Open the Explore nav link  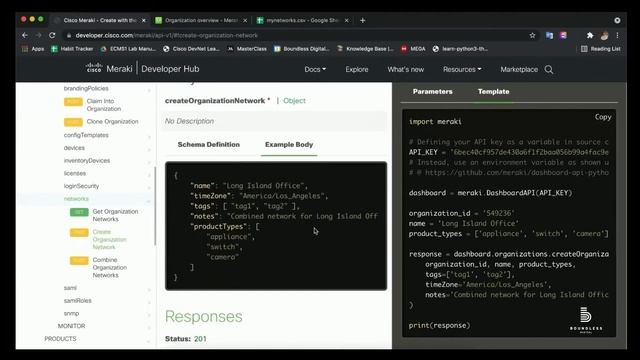click(357, 69)
